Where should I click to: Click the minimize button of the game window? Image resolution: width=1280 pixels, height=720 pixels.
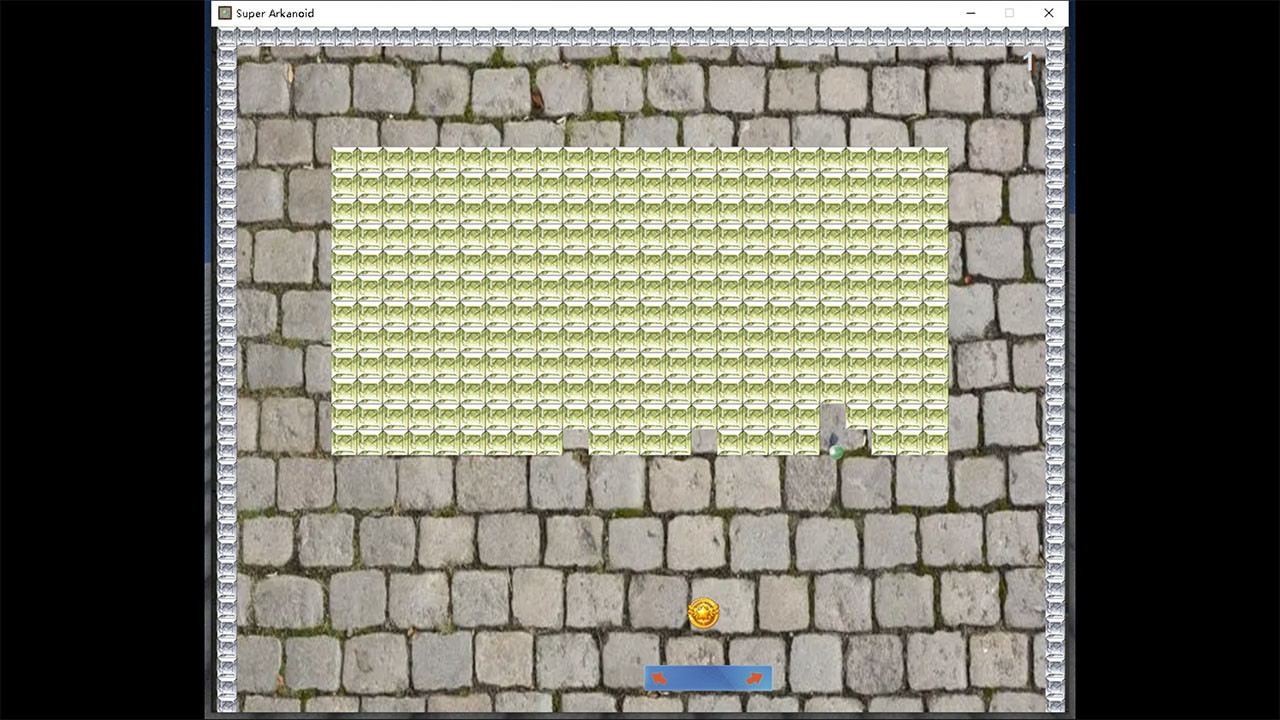tap(970, 13)
